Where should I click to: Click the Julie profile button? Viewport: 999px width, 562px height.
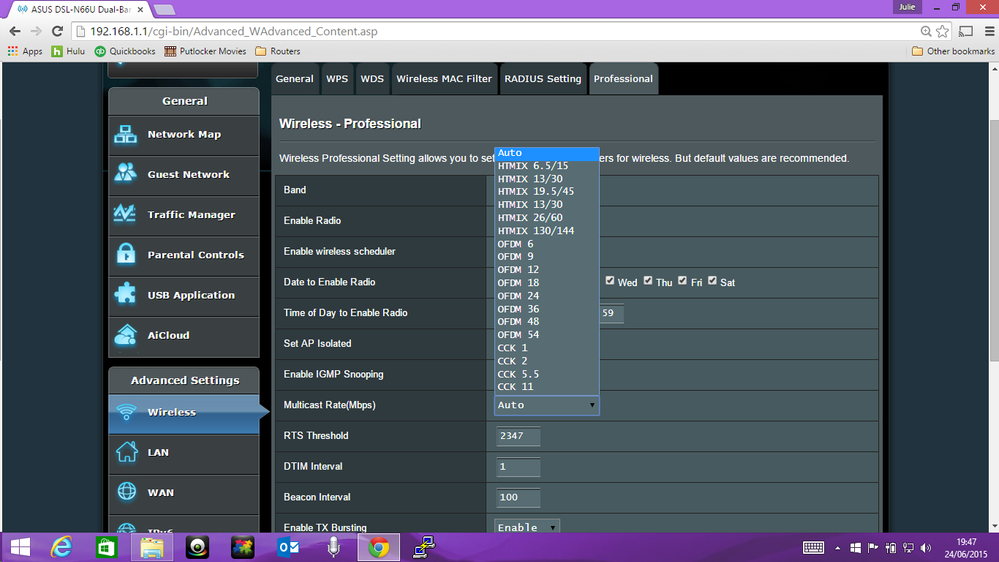pos(907,7)
